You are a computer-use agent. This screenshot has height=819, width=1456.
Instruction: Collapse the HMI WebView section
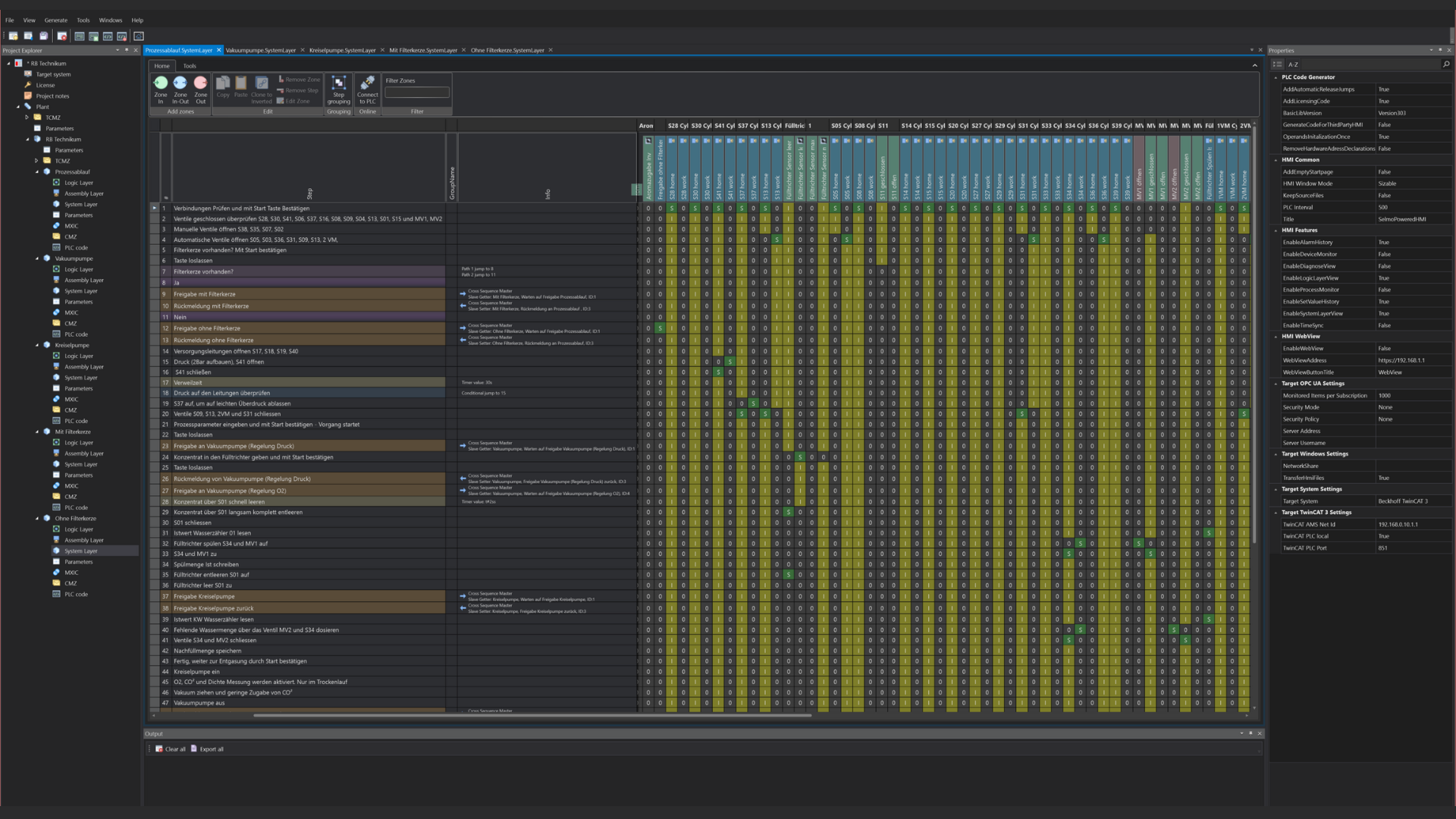tap(1276, 337)
